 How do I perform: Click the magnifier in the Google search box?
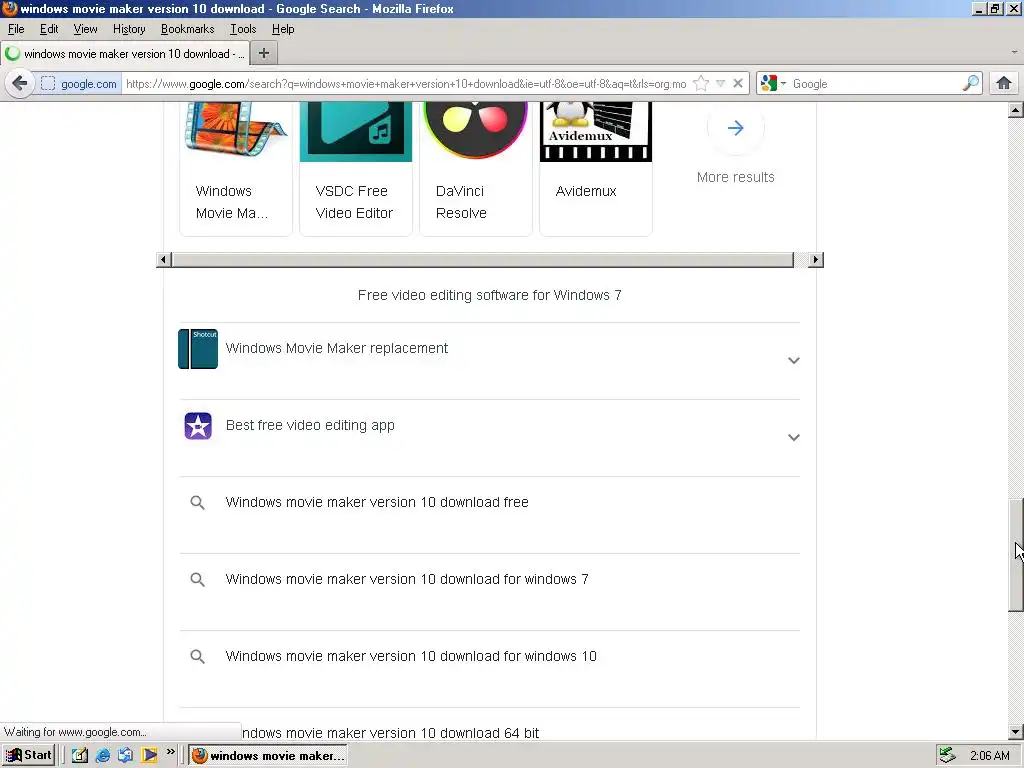pos(970,84)
